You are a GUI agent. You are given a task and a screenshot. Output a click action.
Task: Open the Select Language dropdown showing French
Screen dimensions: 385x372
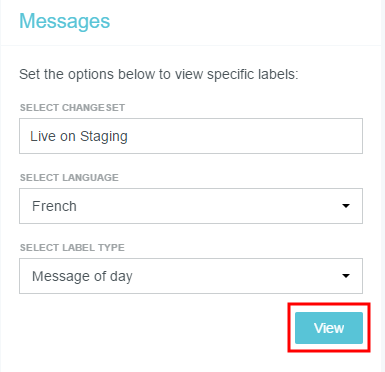[191, 206]
